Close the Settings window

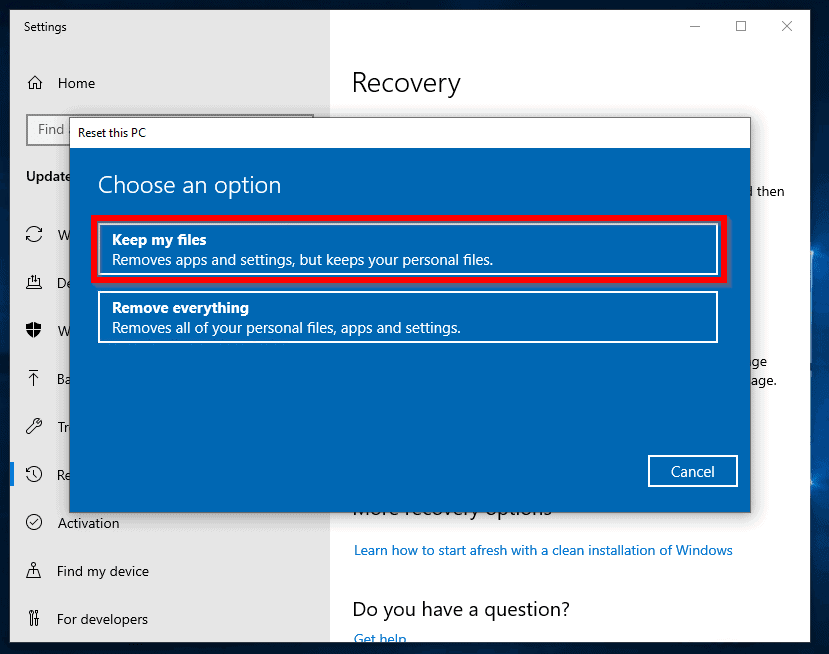pyautogui.click(x=787, y=26)
